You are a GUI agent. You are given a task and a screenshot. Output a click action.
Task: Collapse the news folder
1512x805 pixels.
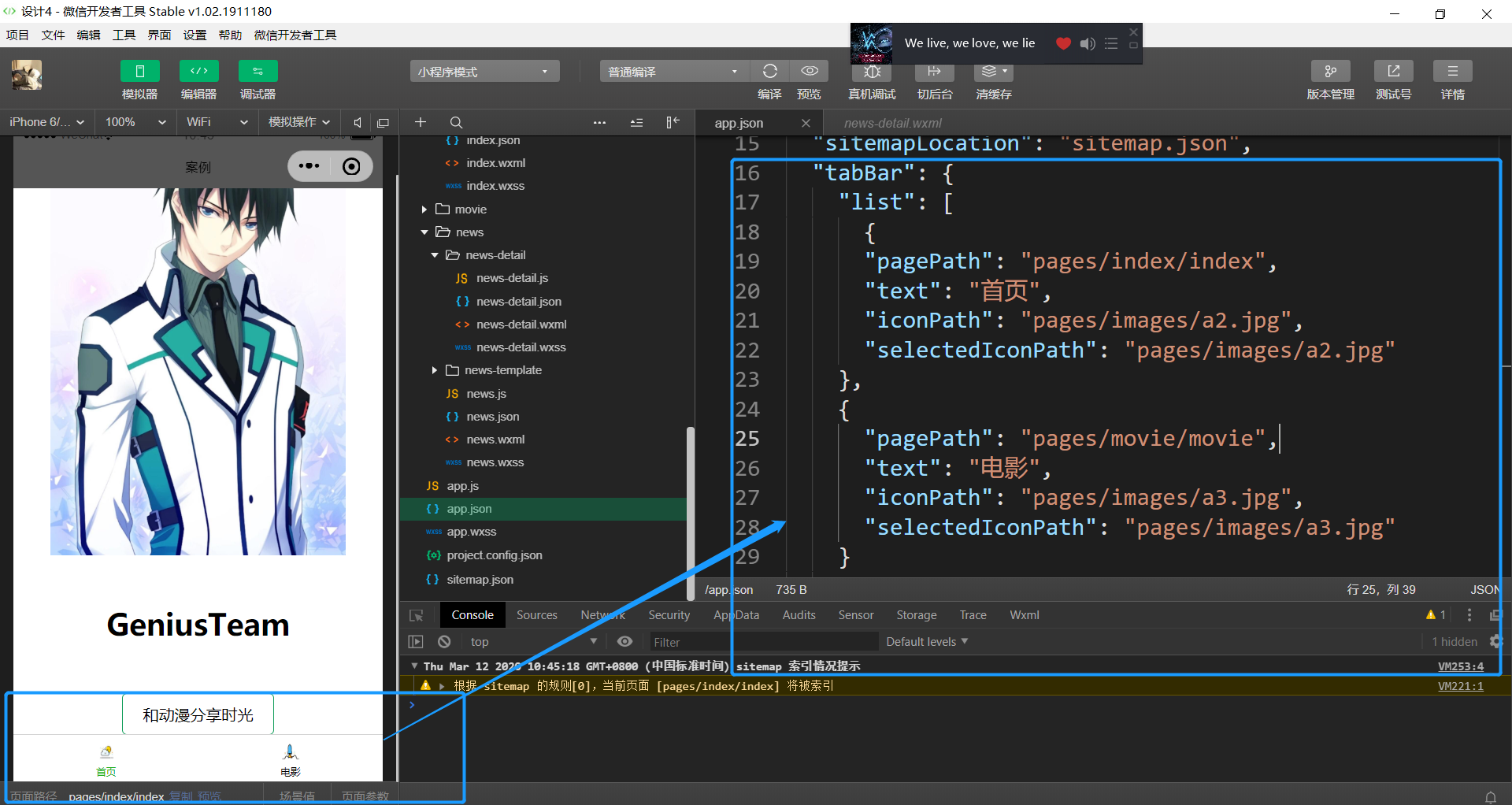(x=424, y=232)
